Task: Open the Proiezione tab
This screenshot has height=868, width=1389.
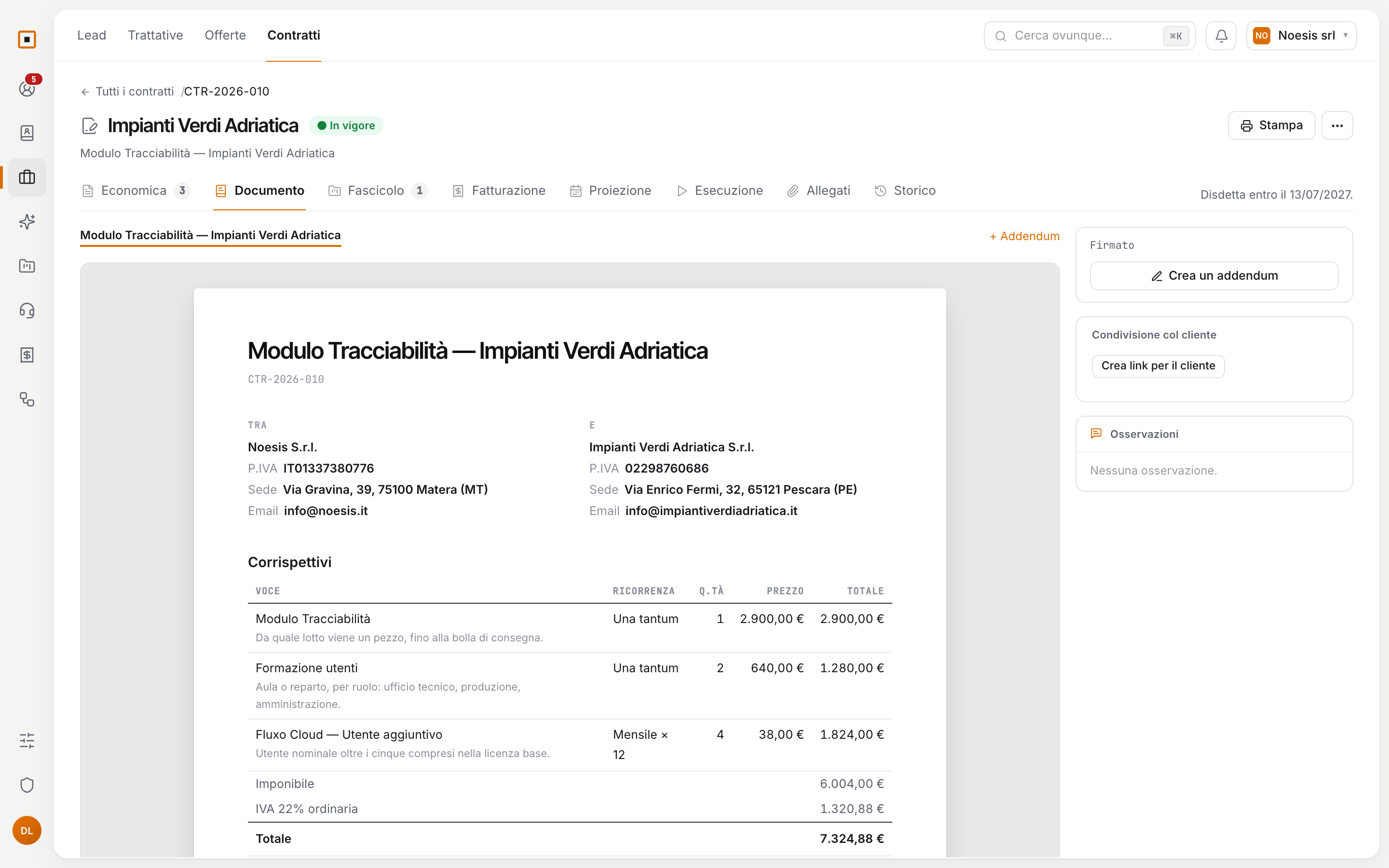Action: [611, 190]
